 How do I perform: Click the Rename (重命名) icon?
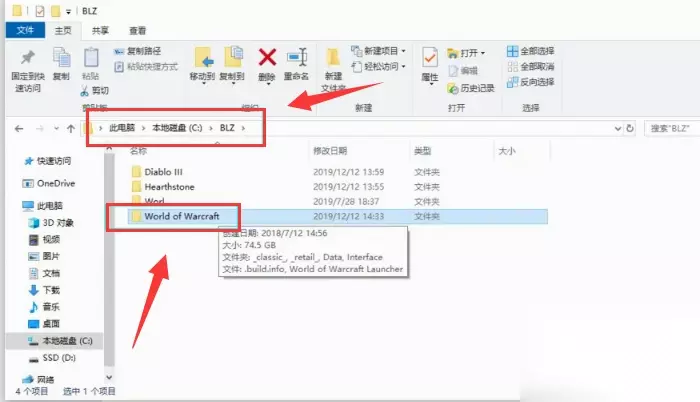(296, 57)
